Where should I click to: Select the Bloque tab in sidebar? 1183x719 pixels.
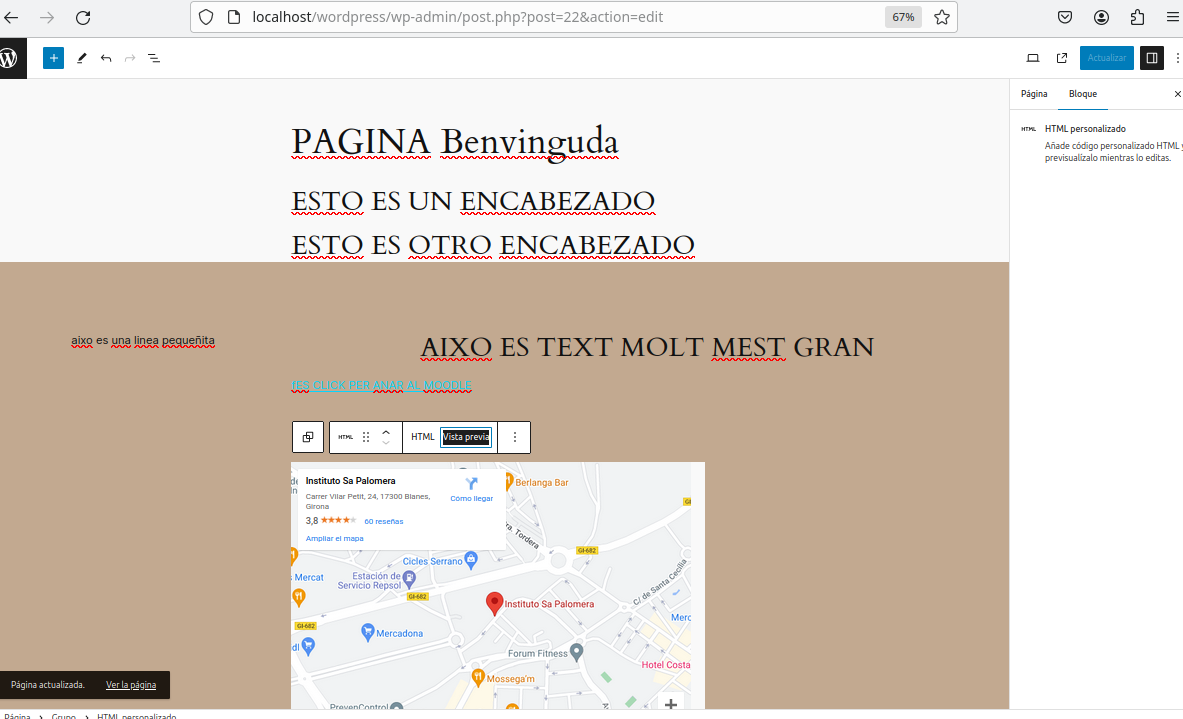[x=1082, y=94]
